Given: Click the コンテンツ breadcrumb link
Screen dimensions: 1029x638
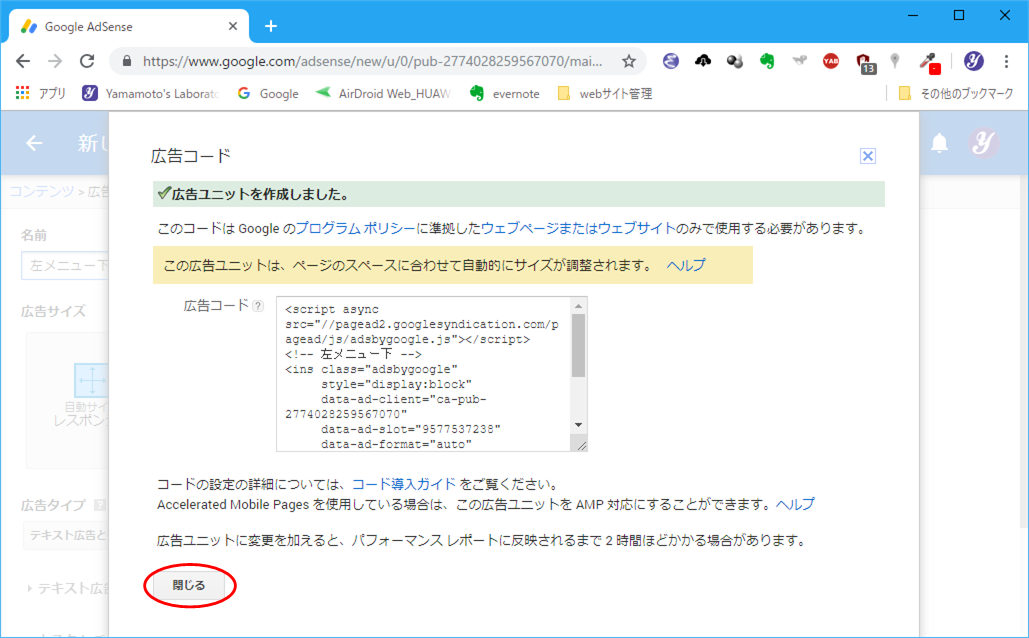Looking at the screenshot, I should pyautogui.click(x=42, y=191).
